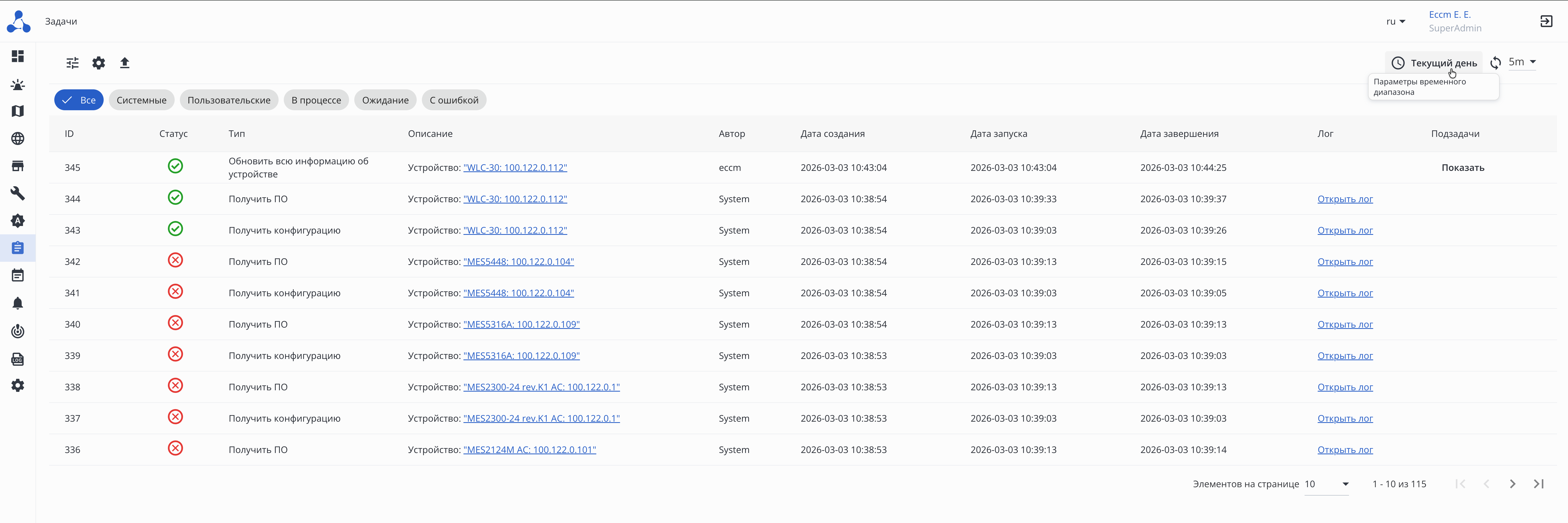Image resolution: width=1568 pixels, height=523 pixels.
Task: Expand the ru language dropdown
Action: click(x=1396, y=21)
